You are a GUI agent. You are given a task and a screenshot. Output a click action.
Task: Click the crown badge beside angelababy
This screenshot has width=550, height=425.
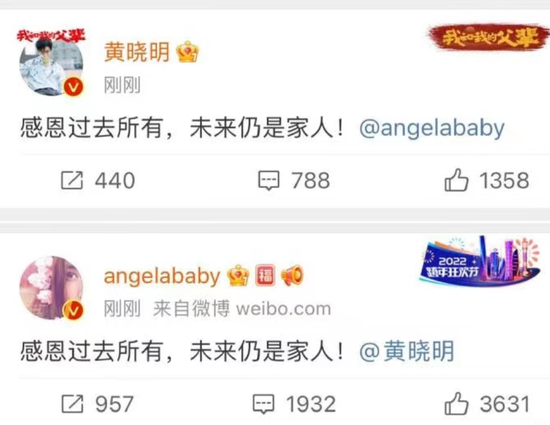tap(238, 276)
